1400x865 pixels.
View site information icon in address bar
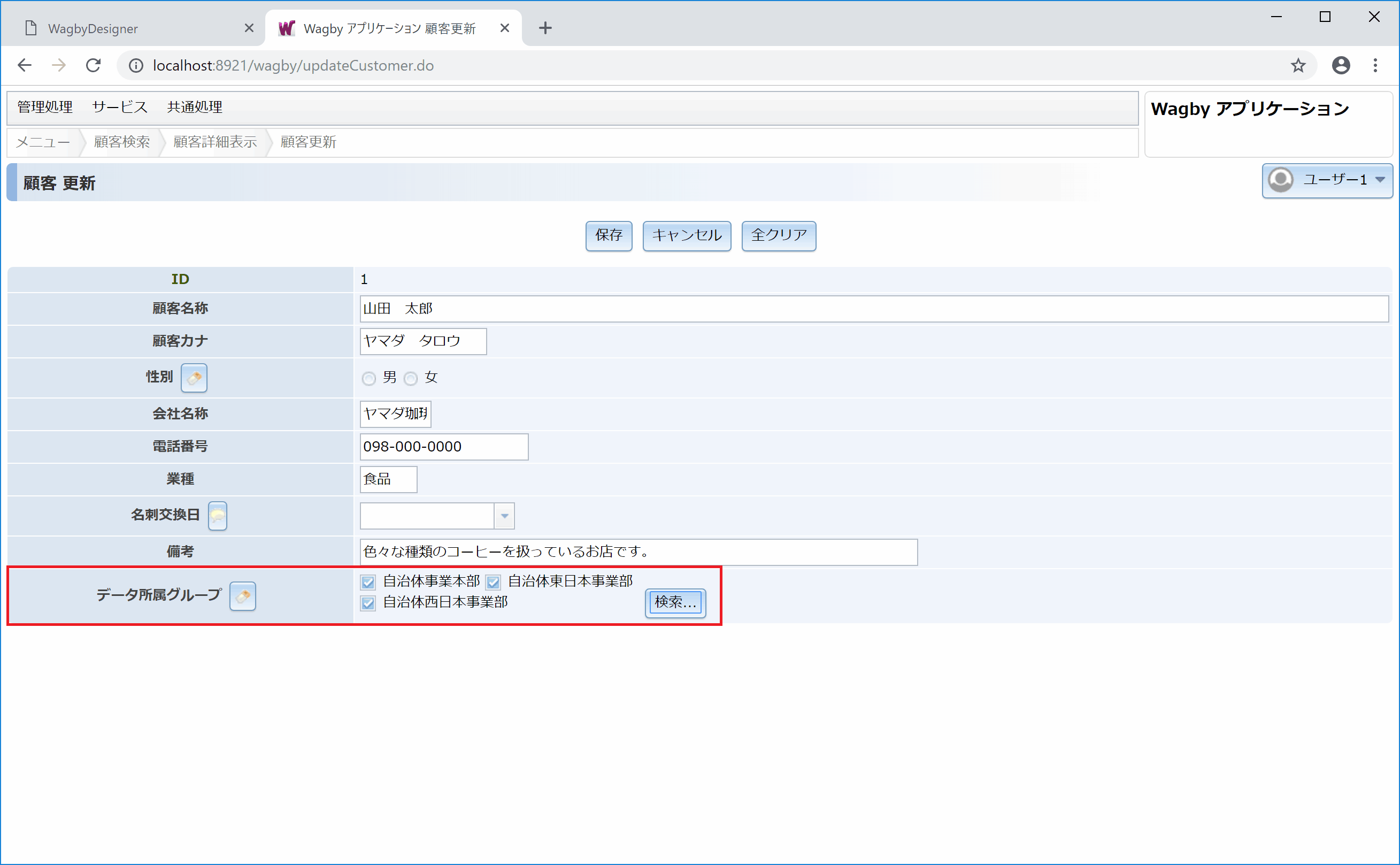[135, 66]
